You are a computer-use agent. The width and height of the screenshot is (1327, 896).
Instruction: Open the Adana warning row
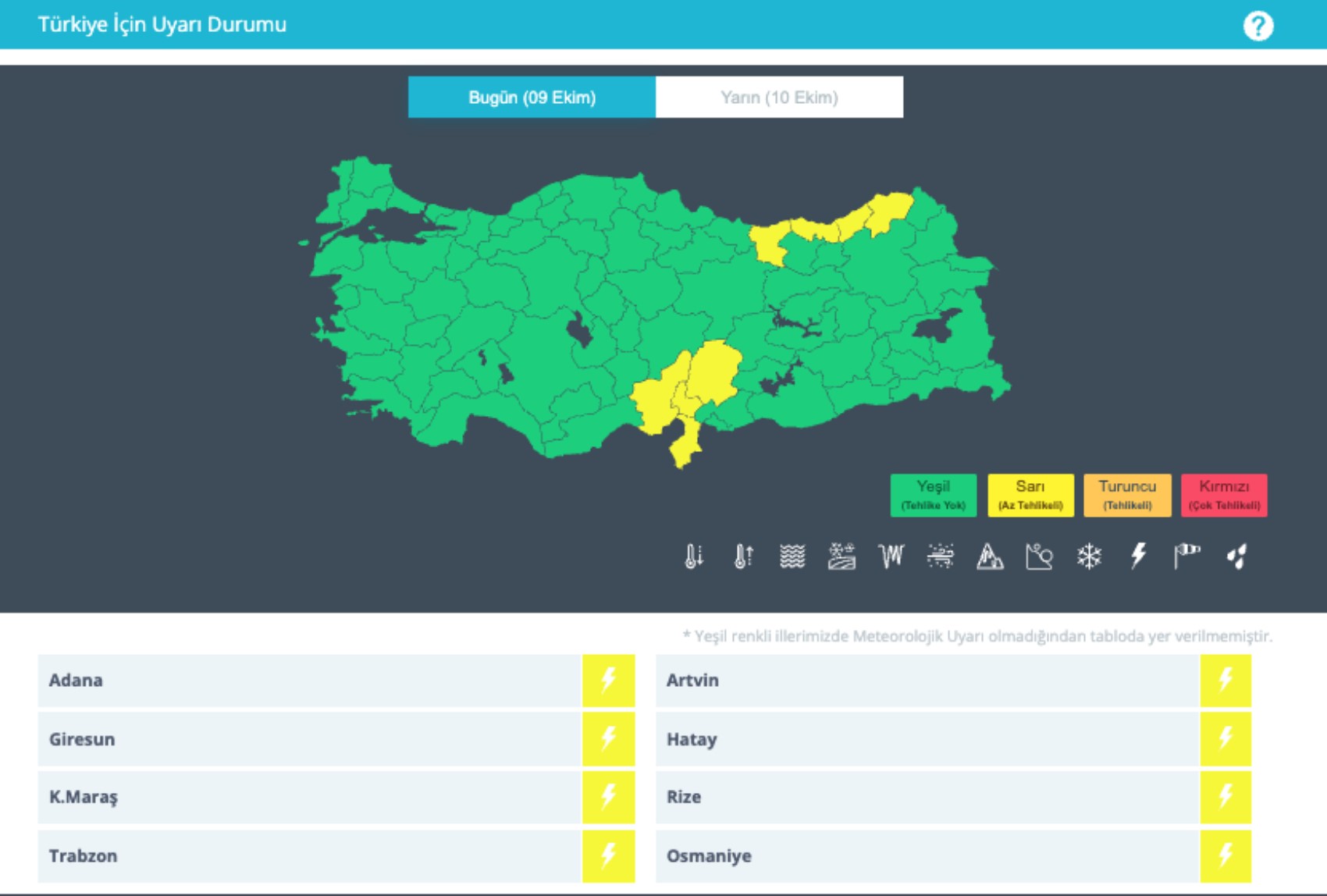[x=309, y=681]
